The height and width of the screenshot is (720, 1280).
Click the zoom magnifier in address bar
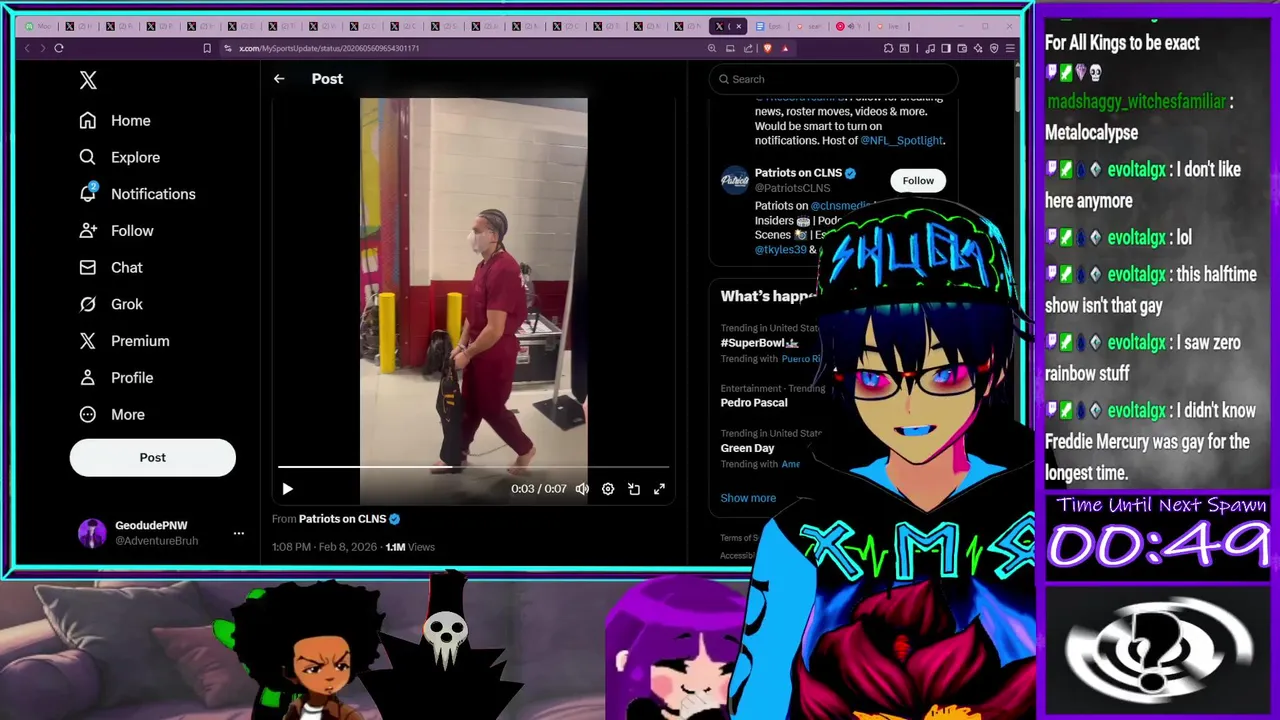coord(712,48)
